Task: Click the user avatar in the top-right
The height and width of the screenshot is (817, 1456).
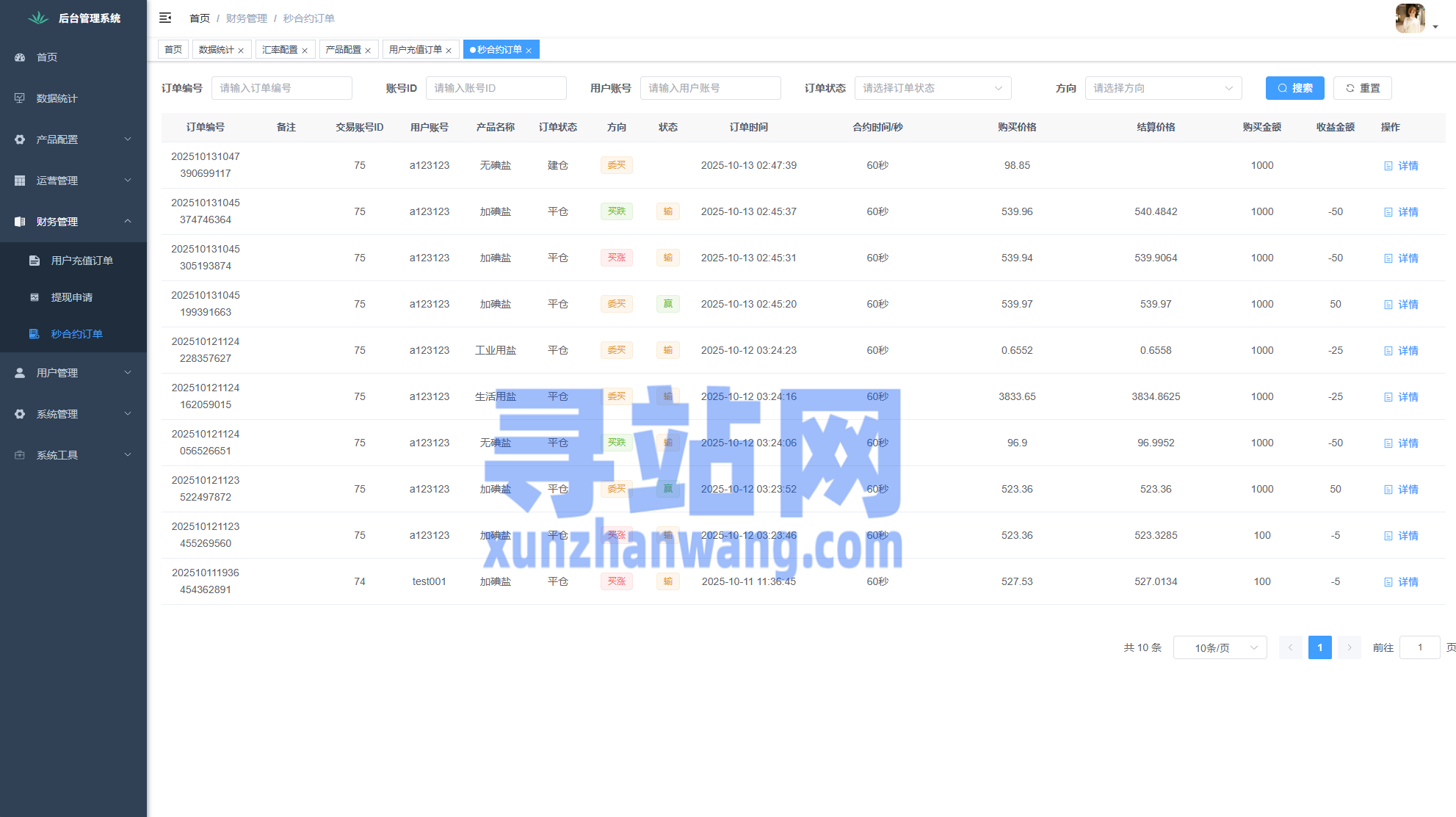Action: click(1410, 18)
